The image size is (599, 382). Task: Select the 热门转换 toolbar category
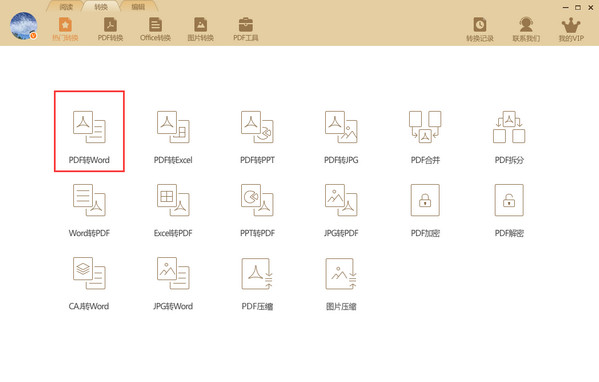click(65, 29)
